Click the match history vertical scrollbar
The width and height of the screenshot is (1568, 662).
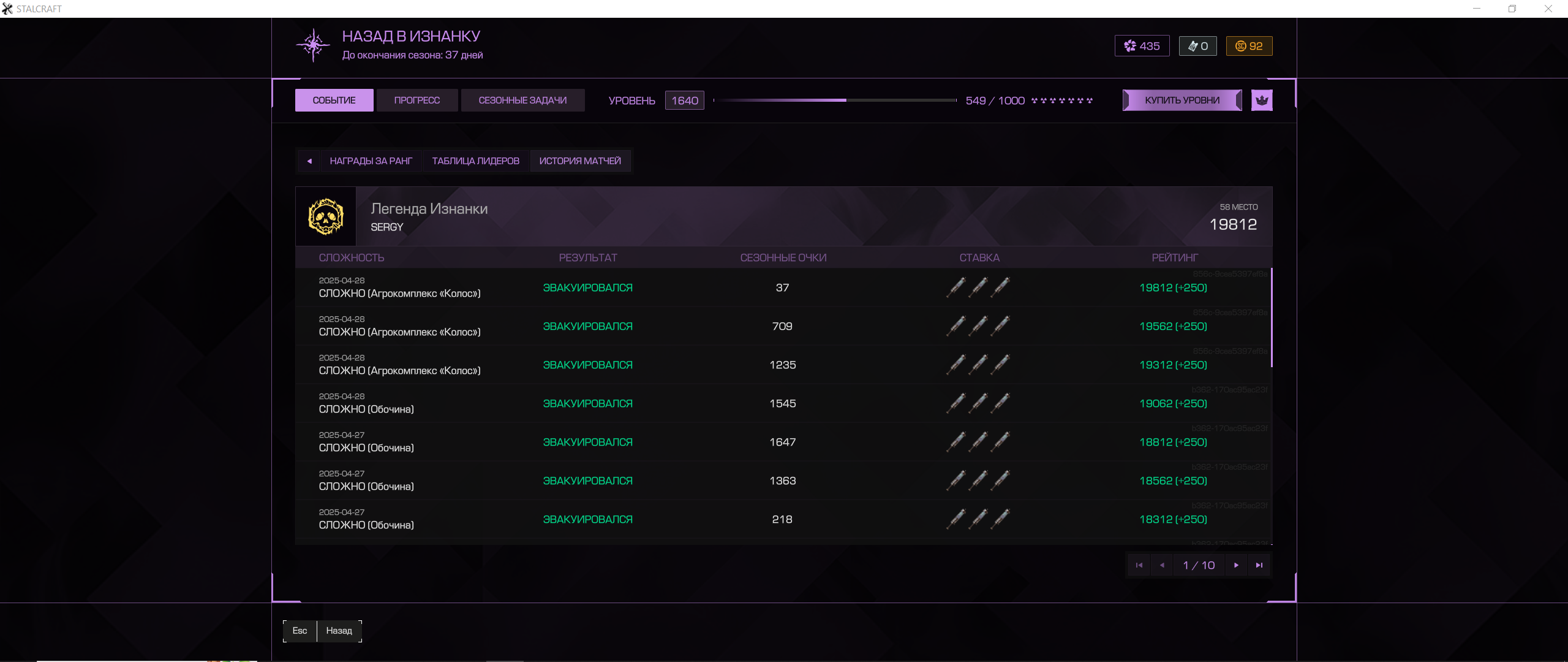tap(1272, 318)
